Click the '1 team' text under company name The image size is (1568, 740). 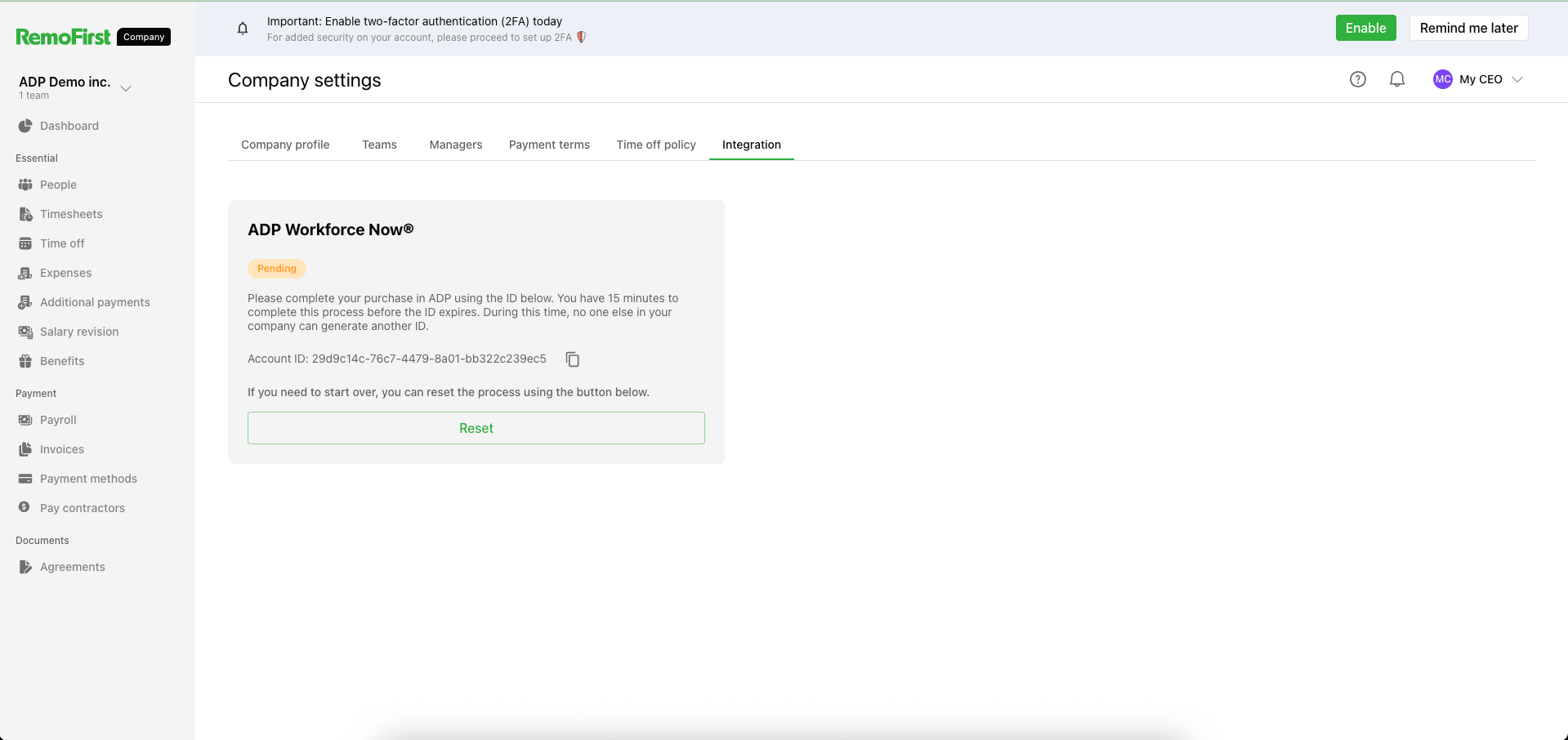34,96
